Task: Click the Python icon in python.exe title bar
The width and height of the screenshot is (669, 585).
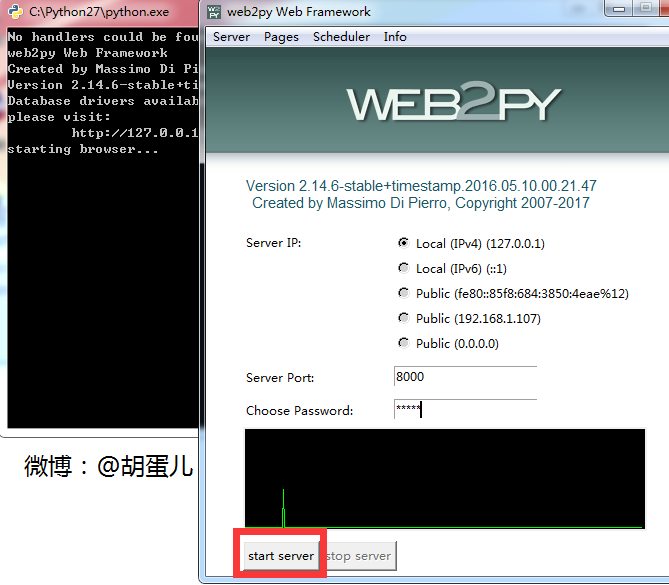Action: click(16, 12)
